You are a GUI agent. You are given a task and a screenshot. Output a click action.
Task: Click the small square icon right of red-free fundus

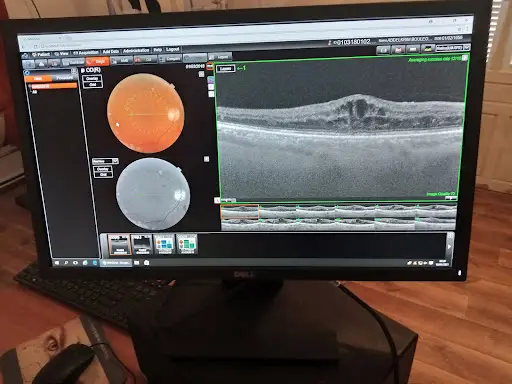pos(206,159)
